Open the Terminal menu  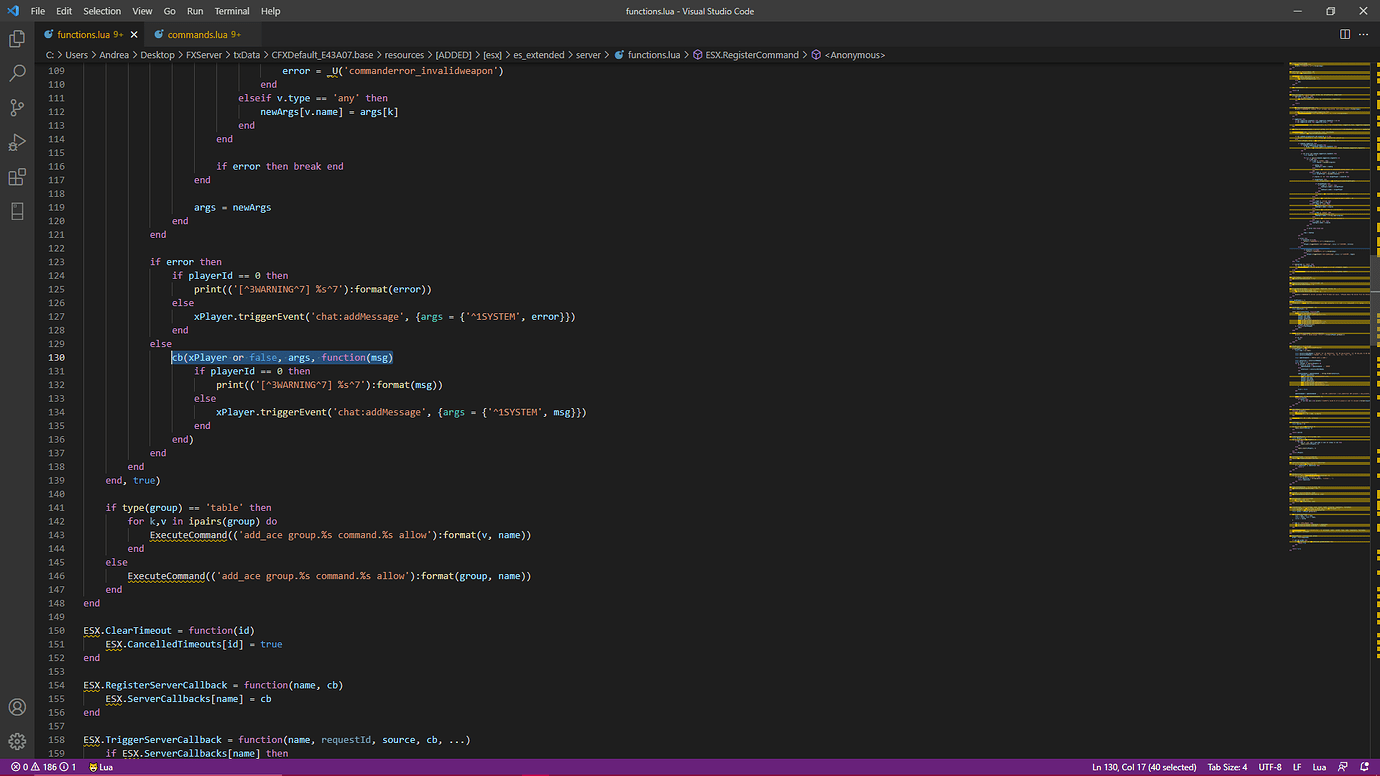231,11
